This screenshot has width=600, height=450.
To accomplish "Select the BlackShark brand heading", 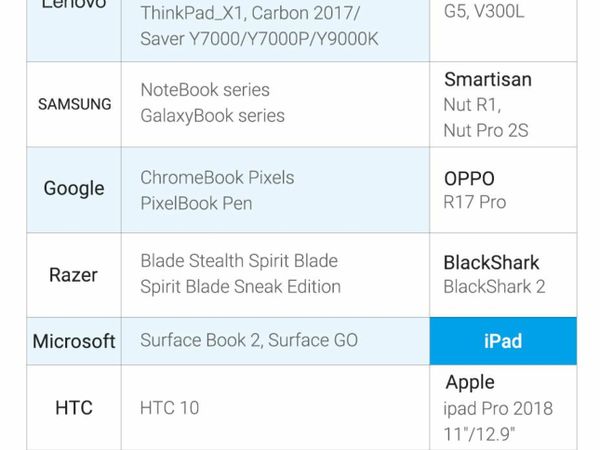I will 491,263.
